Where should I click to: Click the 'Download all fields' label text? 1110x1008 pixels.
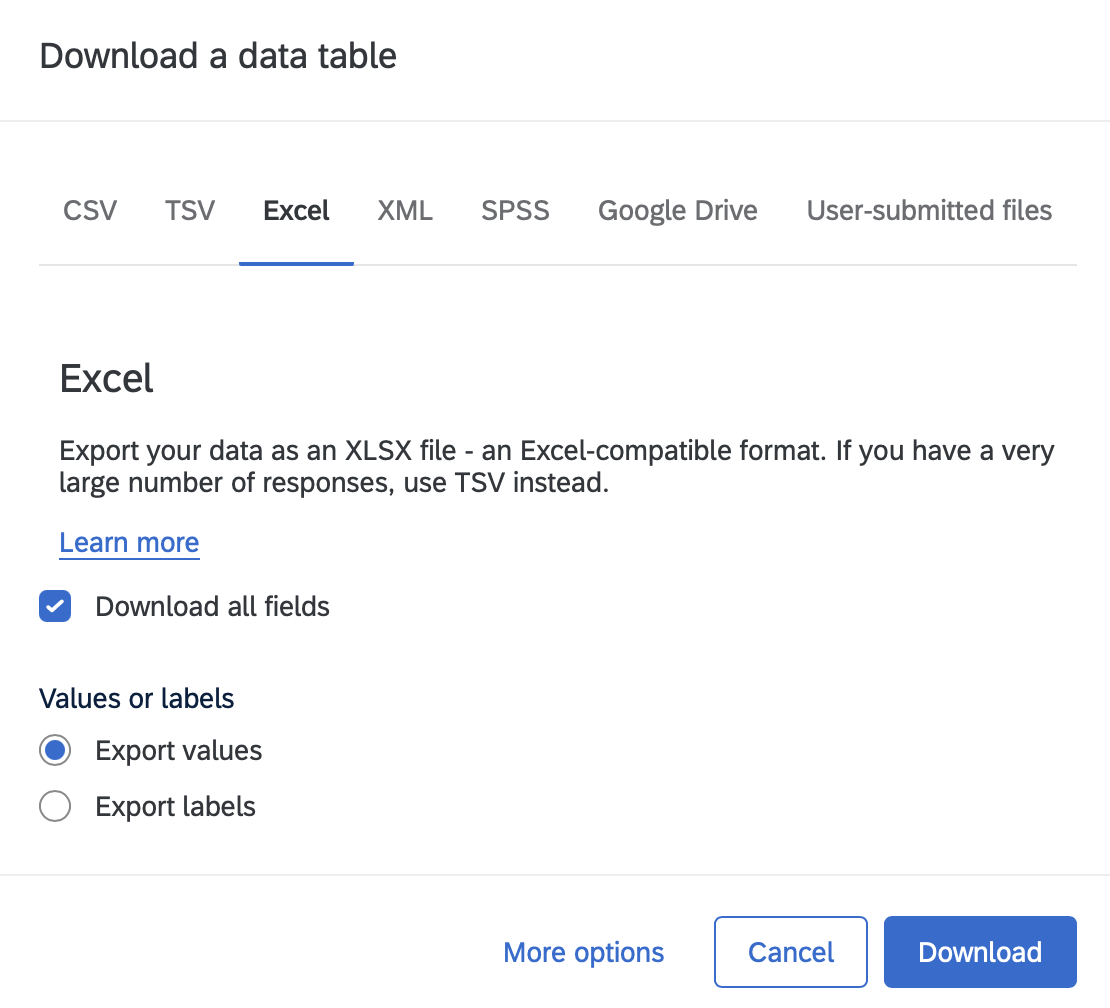coord(212,606)
